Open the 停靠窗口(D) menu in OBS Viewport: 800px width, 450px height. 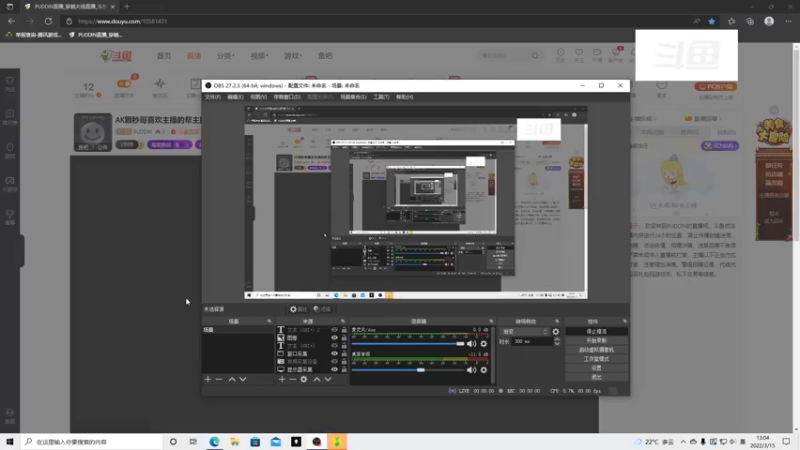(287, 97)
